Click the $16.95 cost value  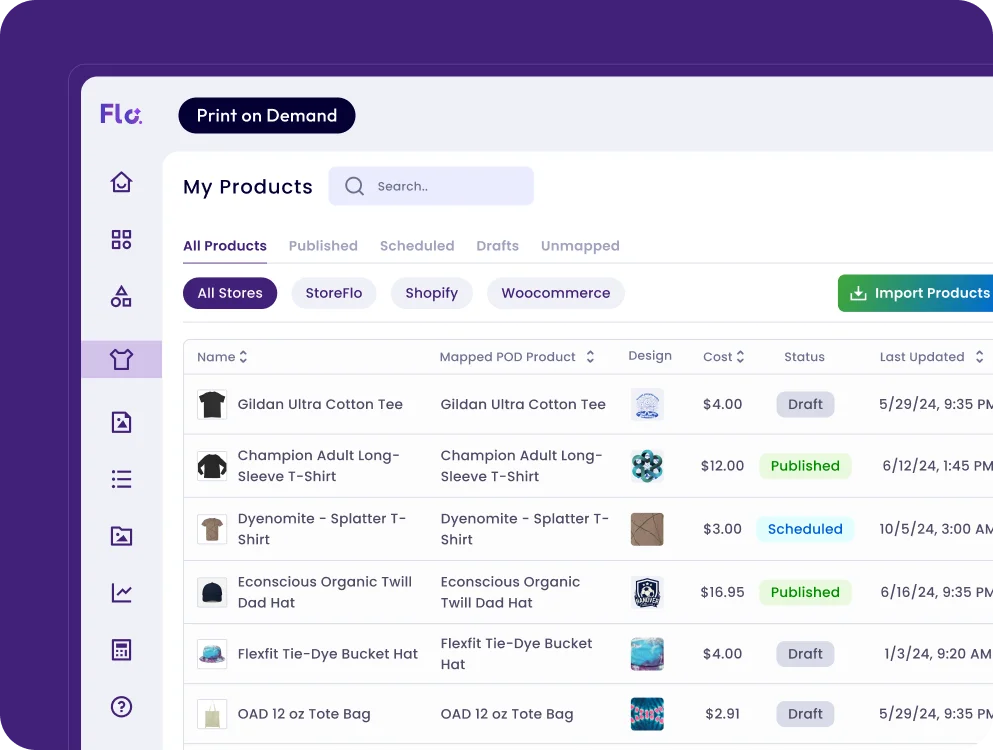722,592
